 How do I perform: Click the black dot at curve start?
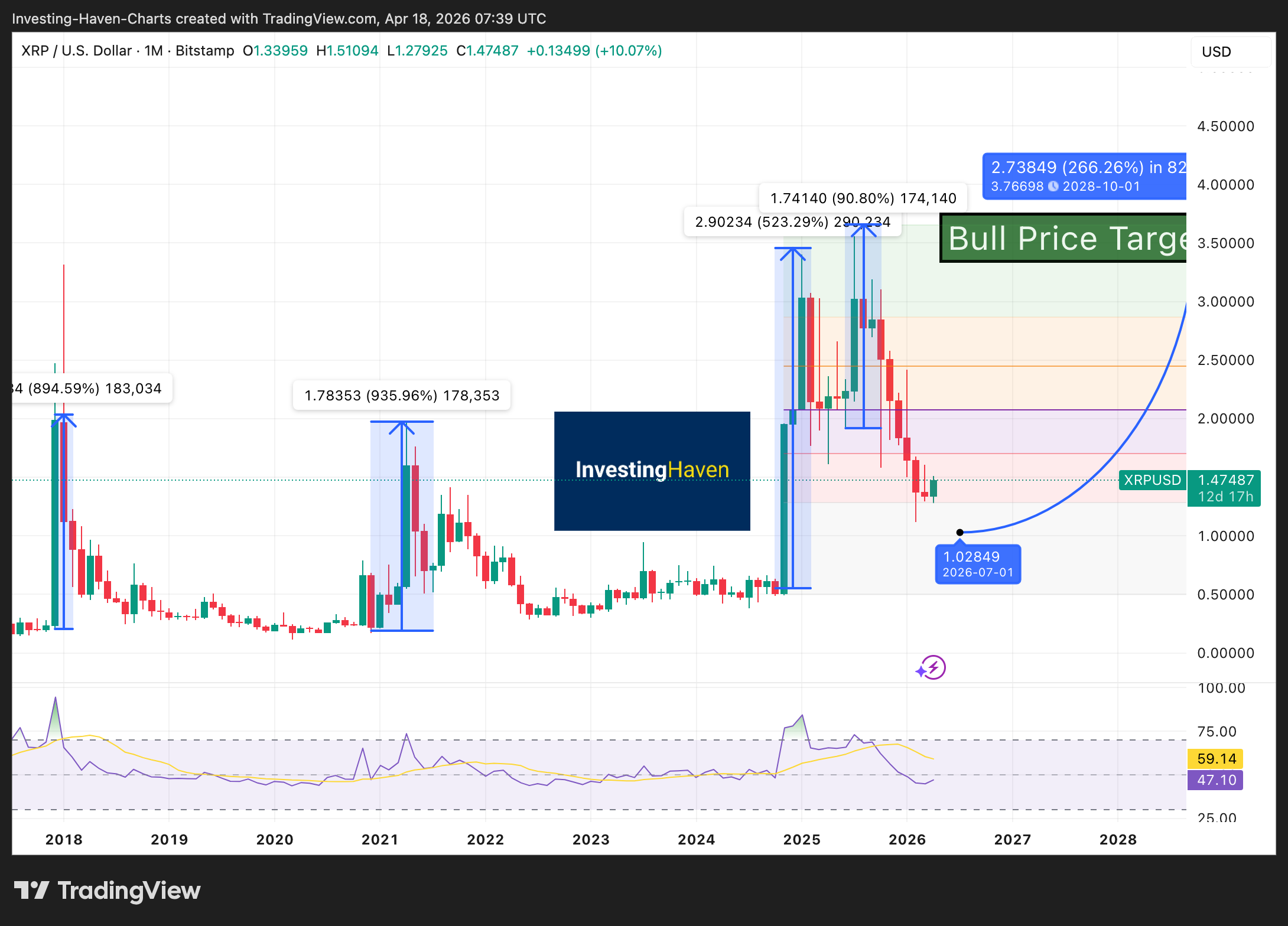point(960,533)
